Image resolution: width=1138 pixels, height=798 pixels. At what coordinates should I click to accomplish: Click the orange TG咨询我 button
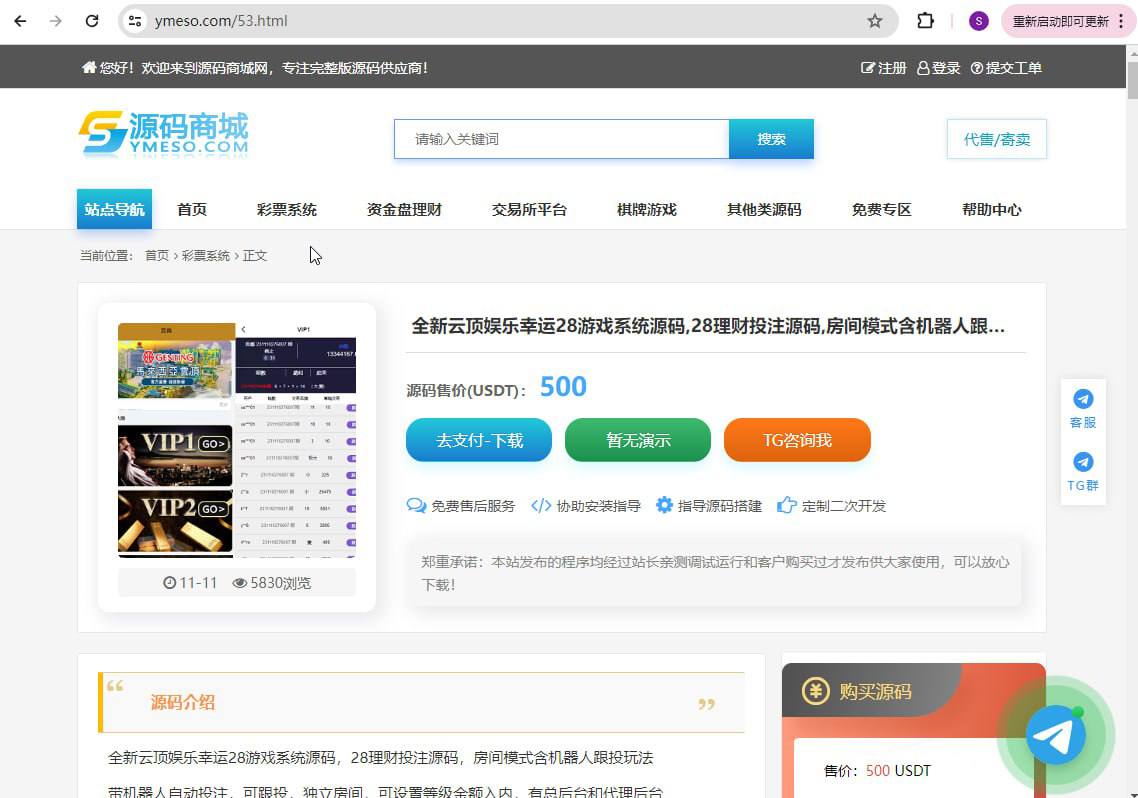tap(797, 440)
